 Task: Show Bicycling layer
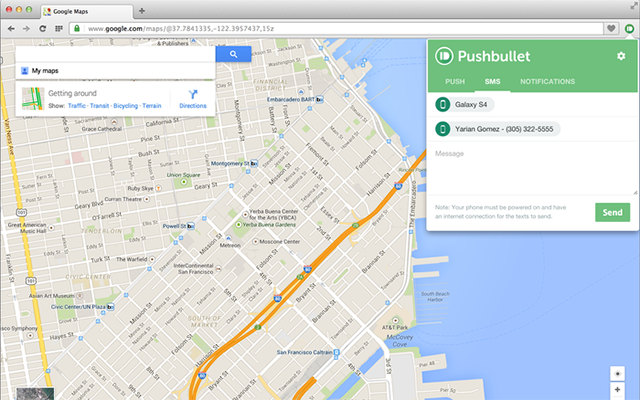coord(125,106)
